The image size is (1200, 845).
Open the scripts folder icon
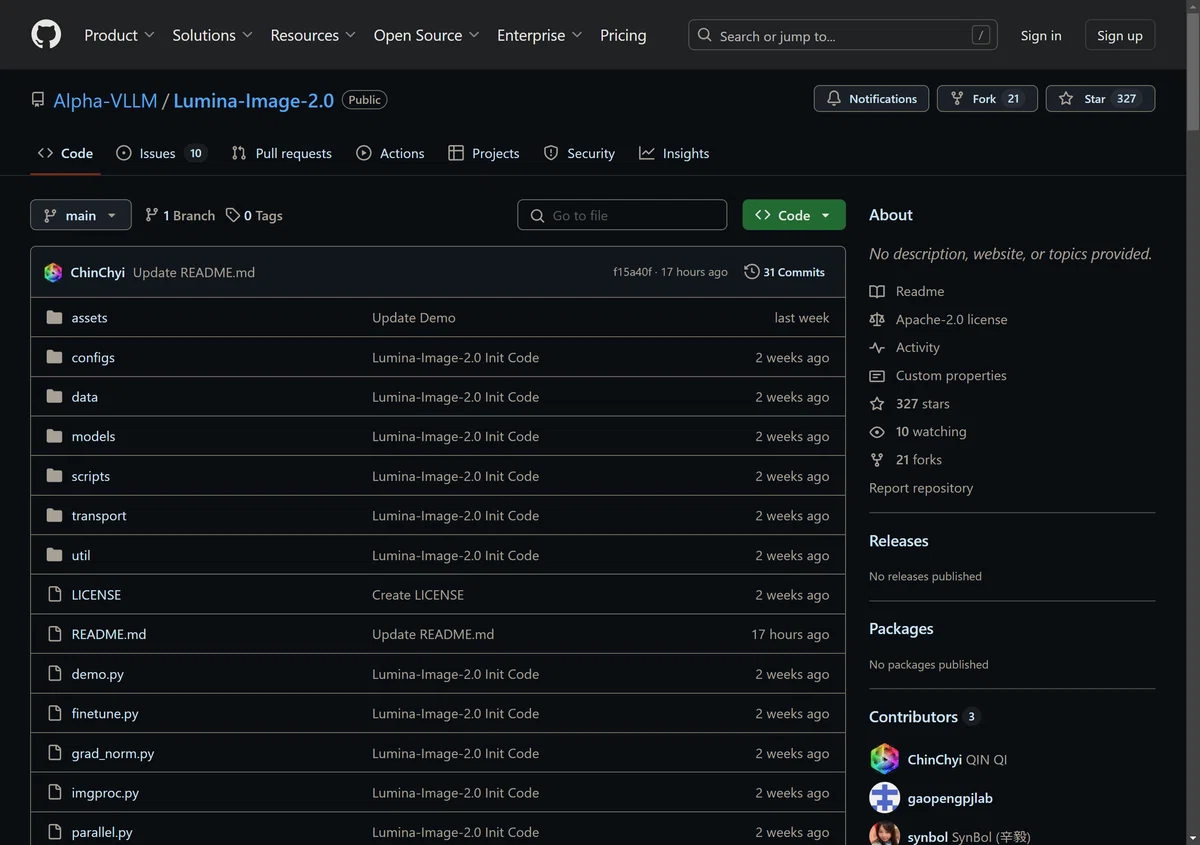[x=54, y=476]
